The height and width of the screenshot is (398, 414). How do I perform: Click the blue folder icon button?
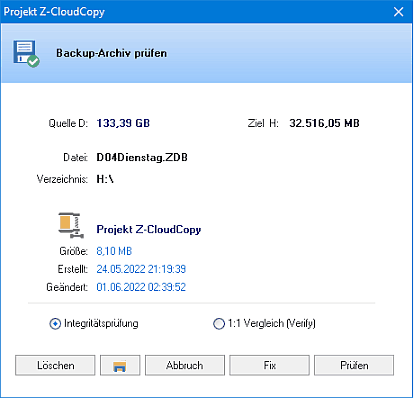[x=120, y=366]
